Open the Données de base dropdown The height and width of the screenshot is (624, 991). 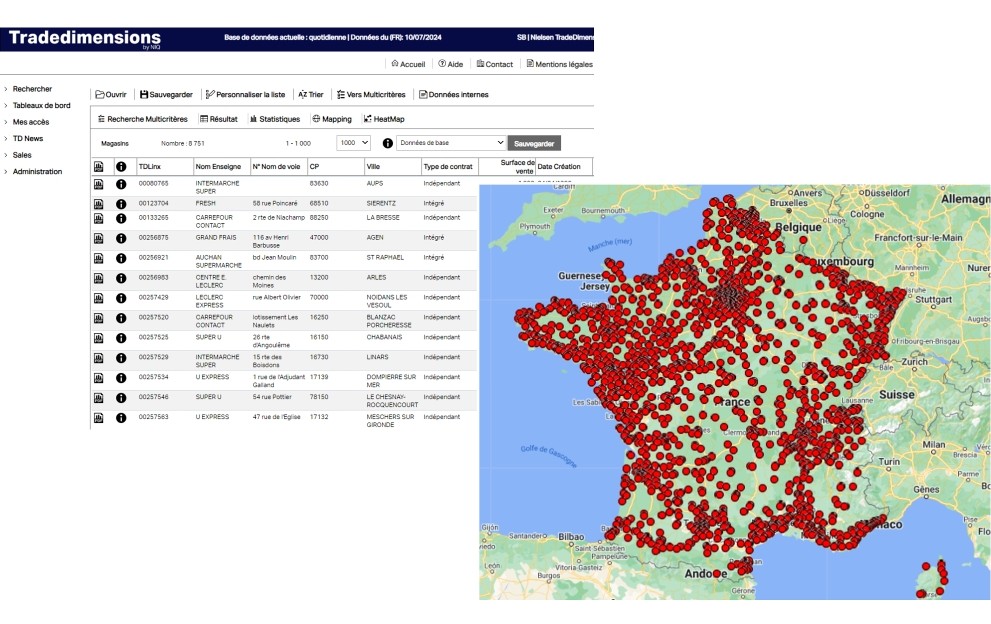pos(451,143)
